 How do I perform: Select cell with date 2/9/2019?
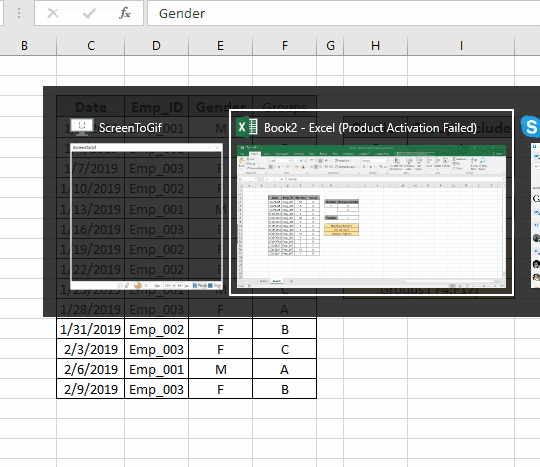coord(91,389)
